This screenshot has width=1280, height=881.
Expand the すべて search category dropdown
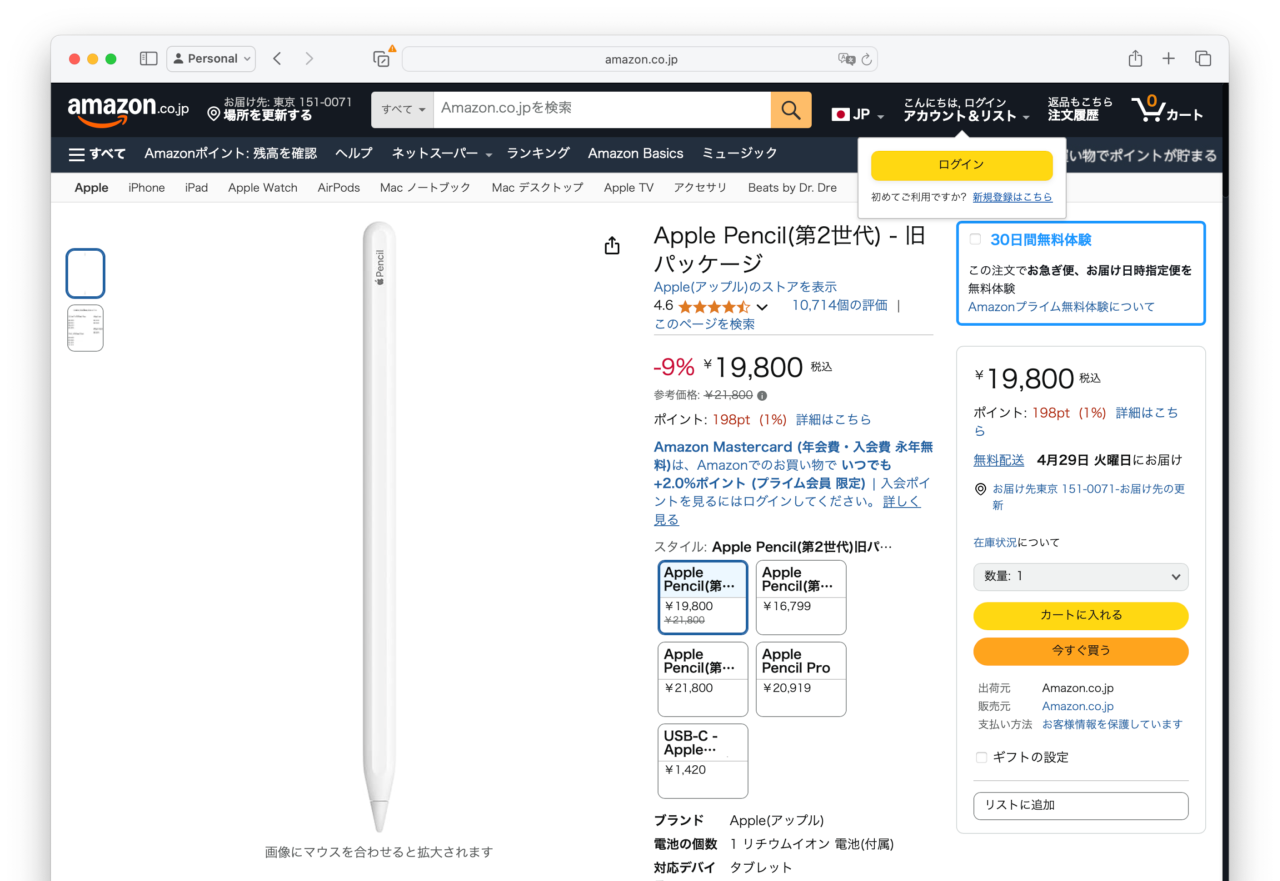[403, 110]
